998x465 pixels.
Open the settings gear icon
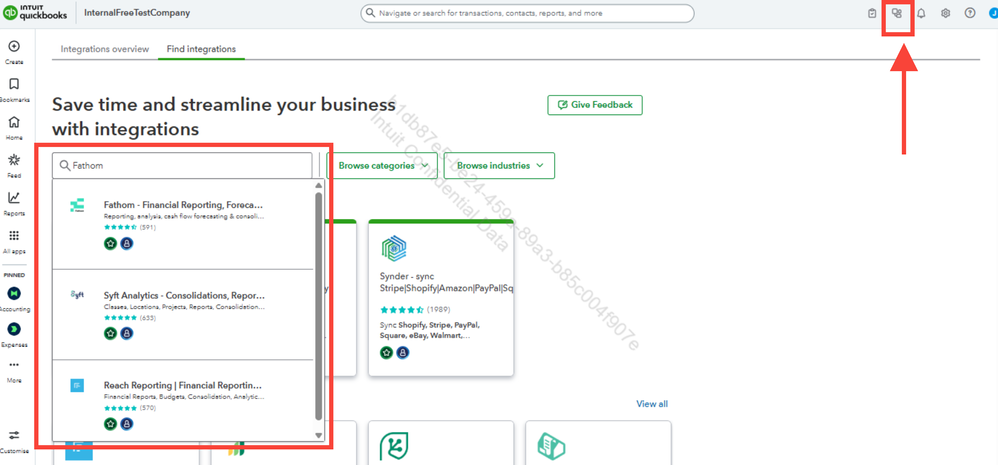[945, 13]
